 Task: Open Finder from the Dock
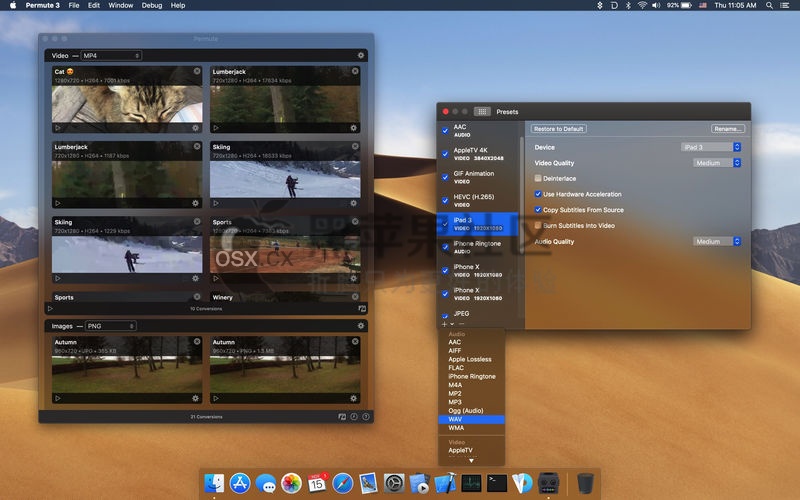214,483
